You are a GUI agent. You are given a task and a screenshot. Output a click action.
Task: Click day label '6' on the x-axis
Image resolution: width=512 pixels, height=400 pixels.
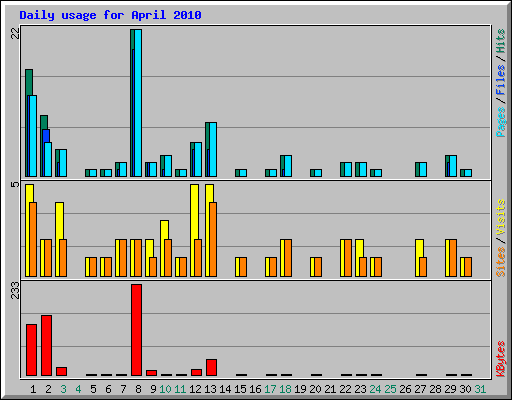108,389
